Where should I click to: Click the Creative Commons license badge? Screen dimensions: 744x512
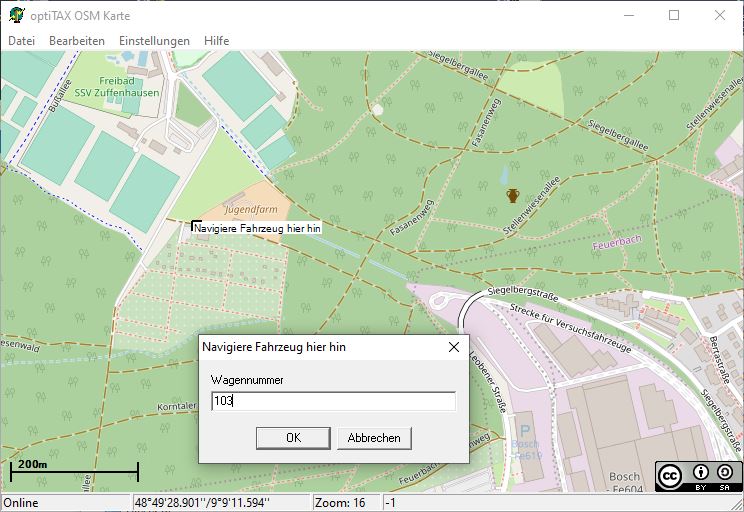point(698,476)
